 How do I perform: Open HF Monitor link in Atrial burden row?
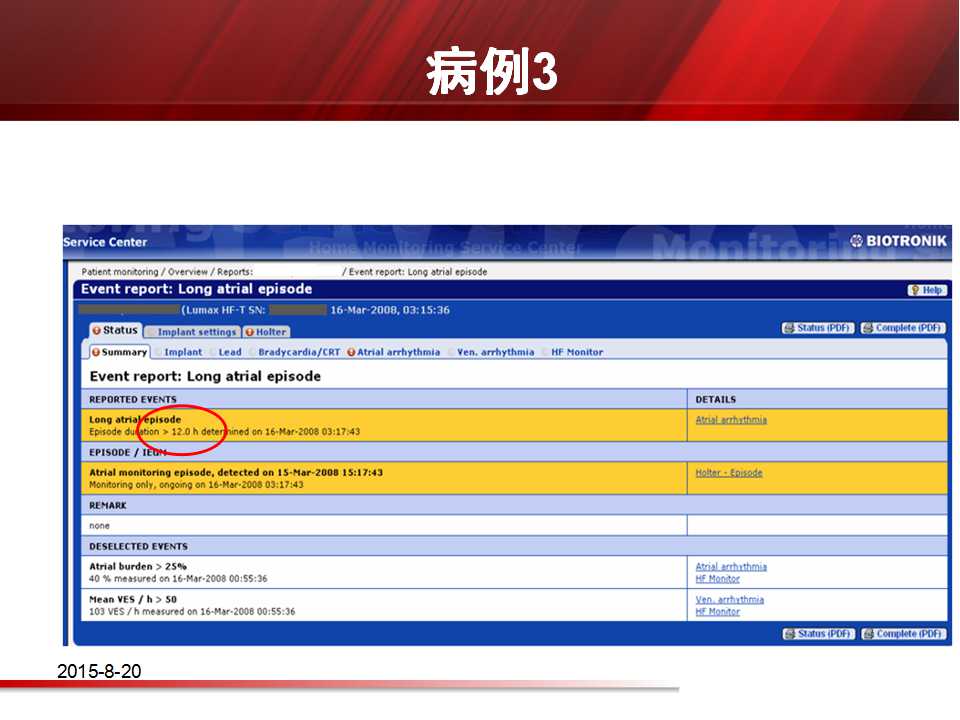pos(717,579)
